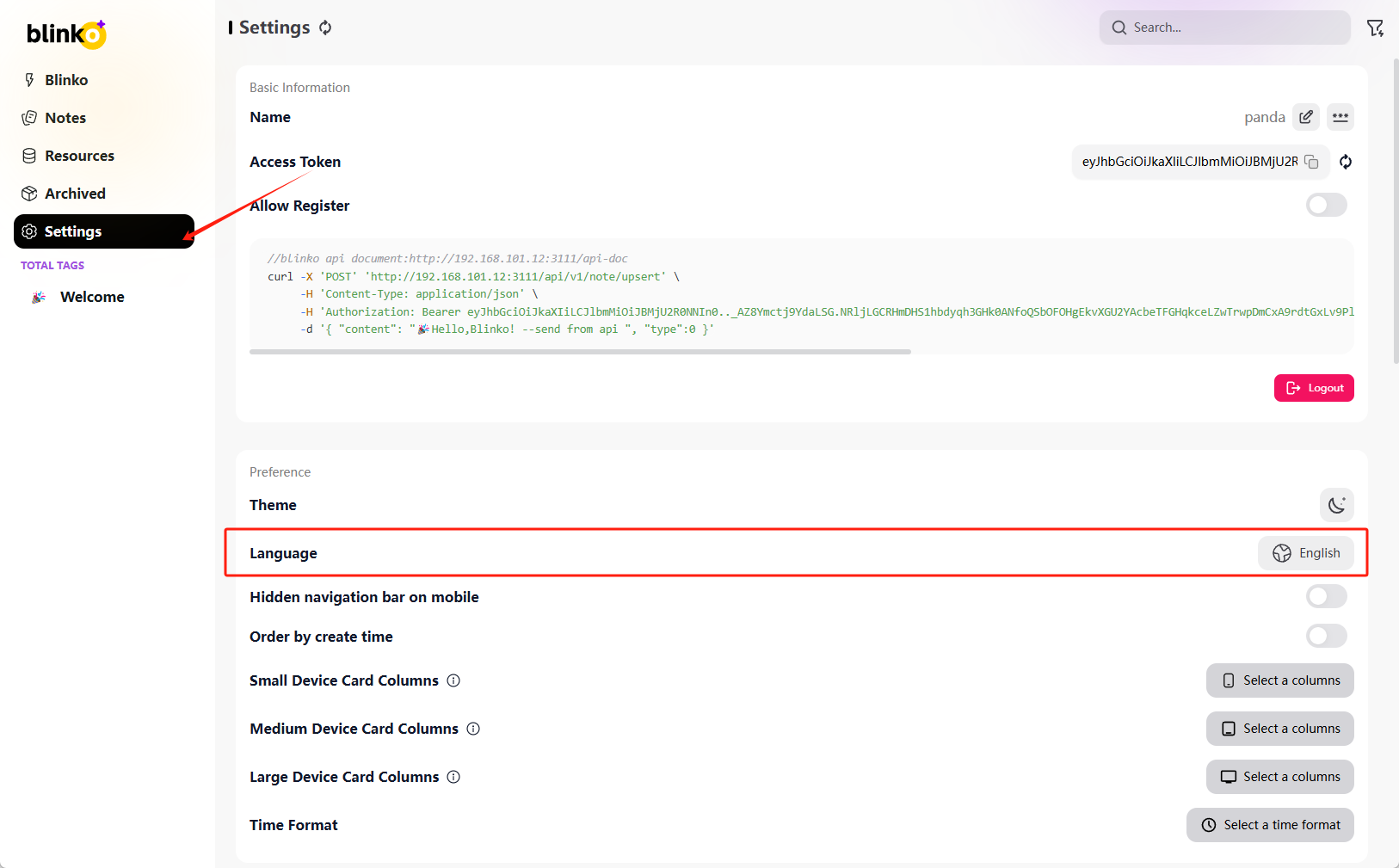
Task: Switch theme with the moon icon
Action: coord(1336,505)
